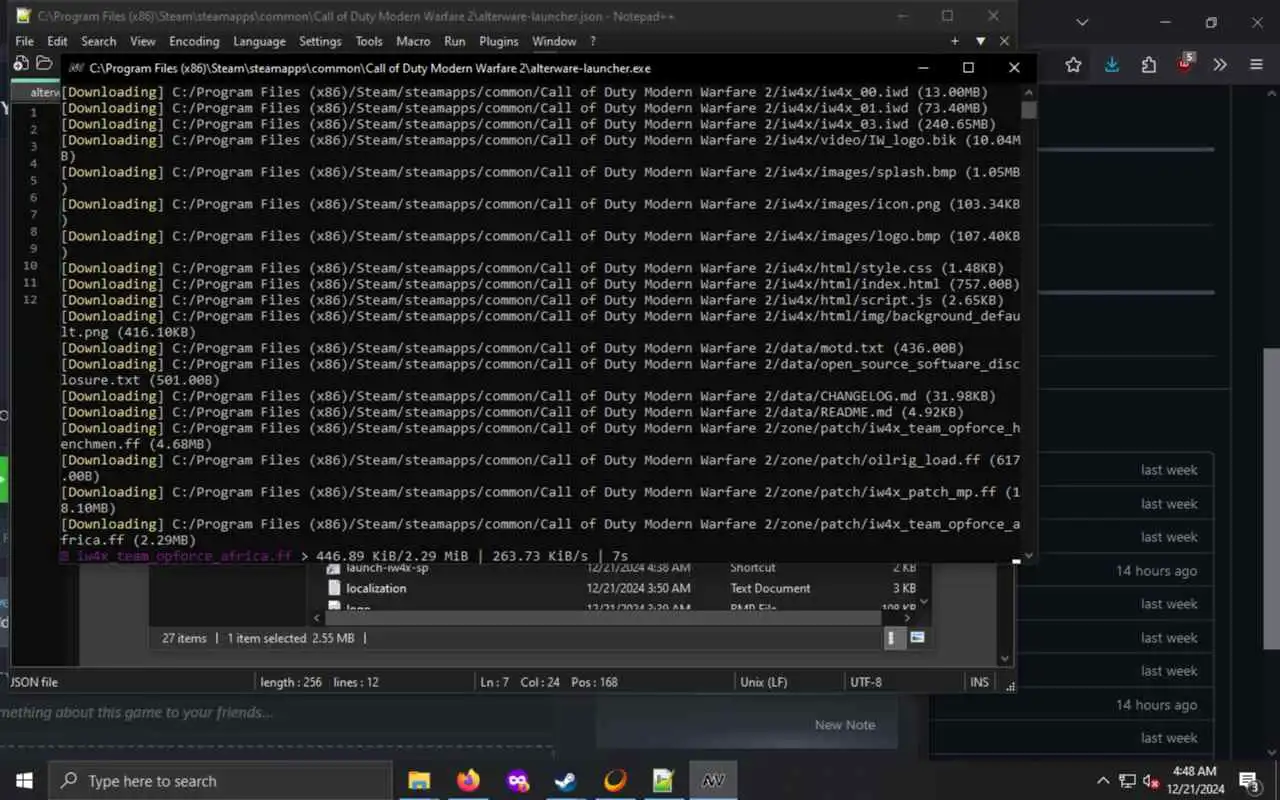Open the File menu in Notepad++
1280x800 pixels.
[x=24, y=41]
